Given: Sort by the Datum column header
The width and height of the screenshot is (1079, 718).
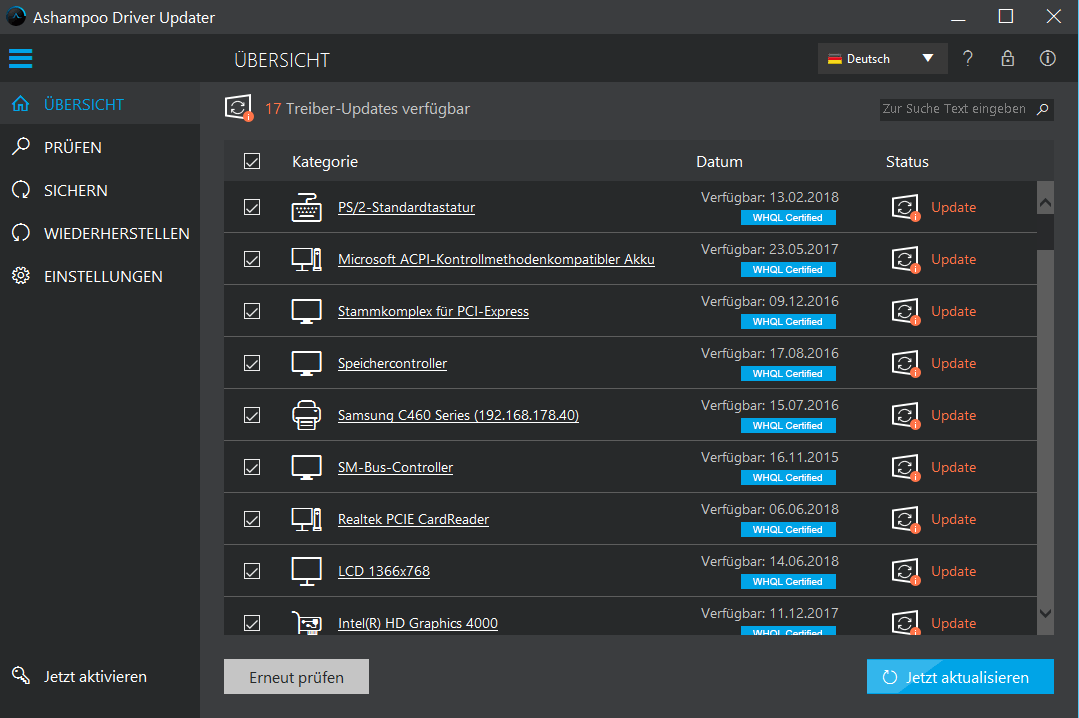Looking at the screenshot, I should click(x=719, y=162).
